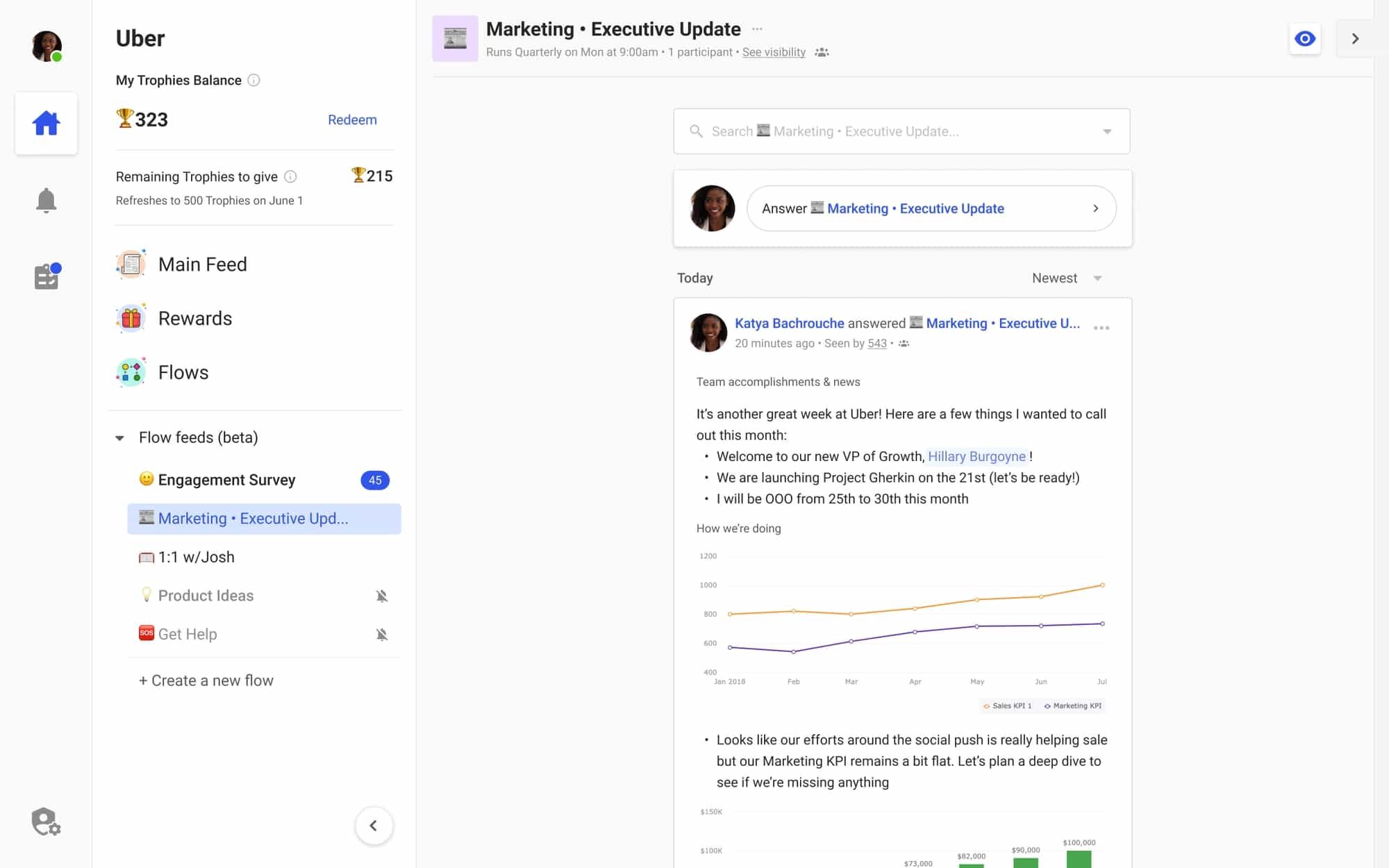Screen dimensions: 1389x868
Task: Unmute notifications for Product Ideas flow
Action: click(x=383, y=595)
